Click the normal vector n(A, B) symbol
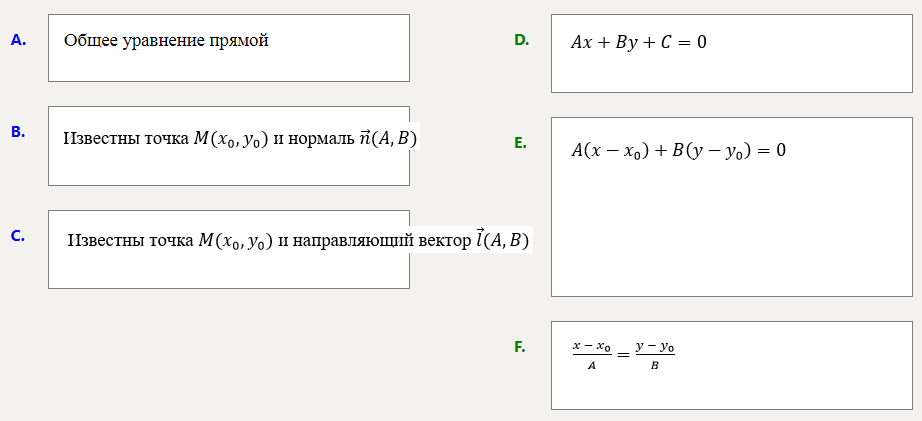This screenshot has width=922, height=421. [387, 138]
